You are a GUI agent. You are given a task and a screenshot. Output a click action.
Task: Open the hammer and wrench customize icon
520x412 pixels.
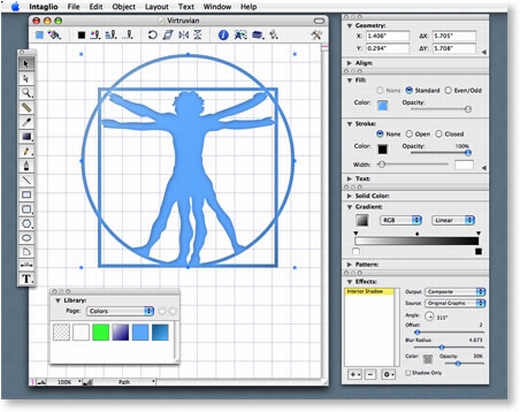click(x=316, y=35)
